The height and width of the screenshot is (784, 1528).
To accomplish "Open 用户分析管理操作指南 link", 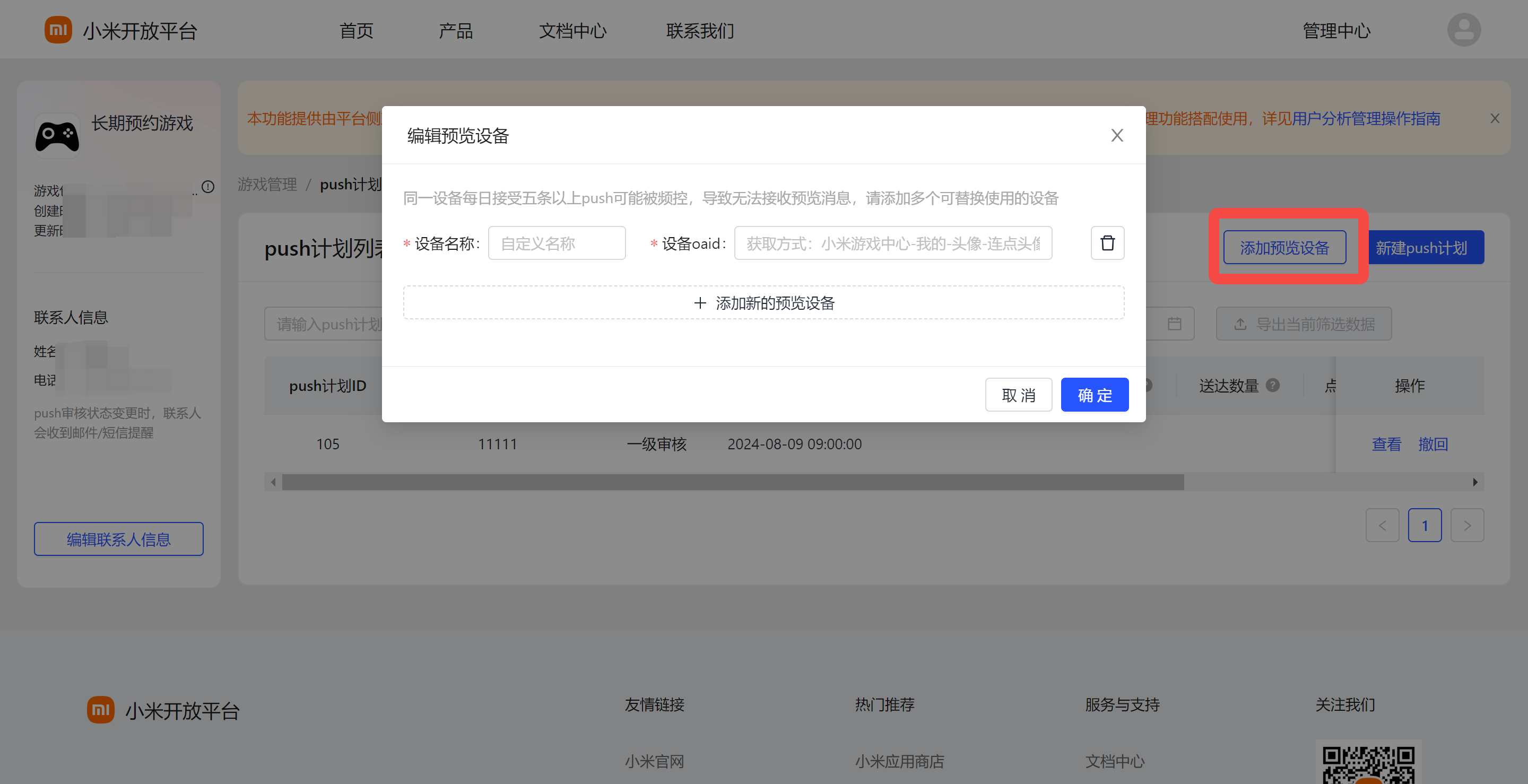I will (1366, 119).
